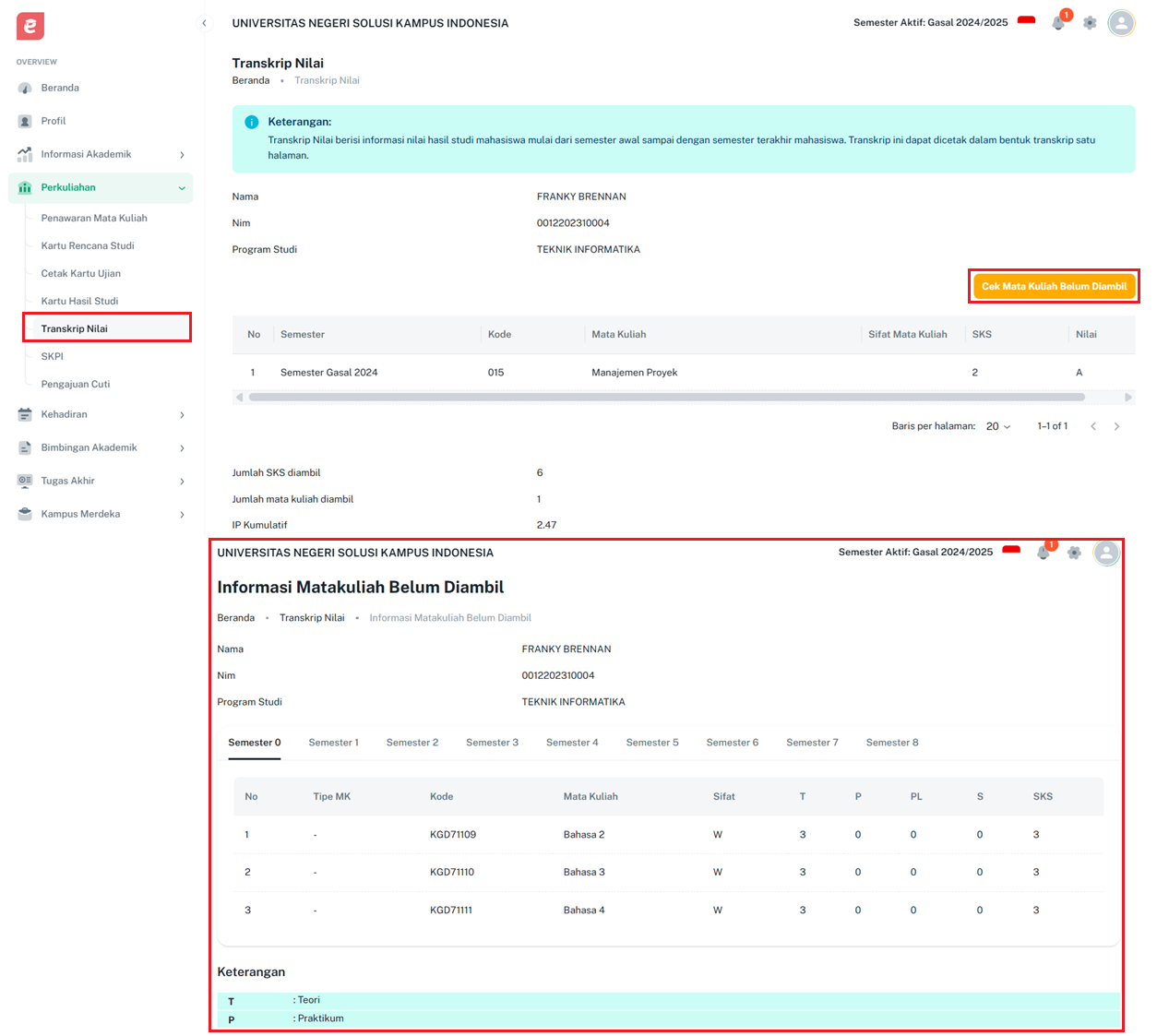Screen dimensions: 1157x1036
Task: Open settings gear in top header
Action: [x=1090, y=23]
